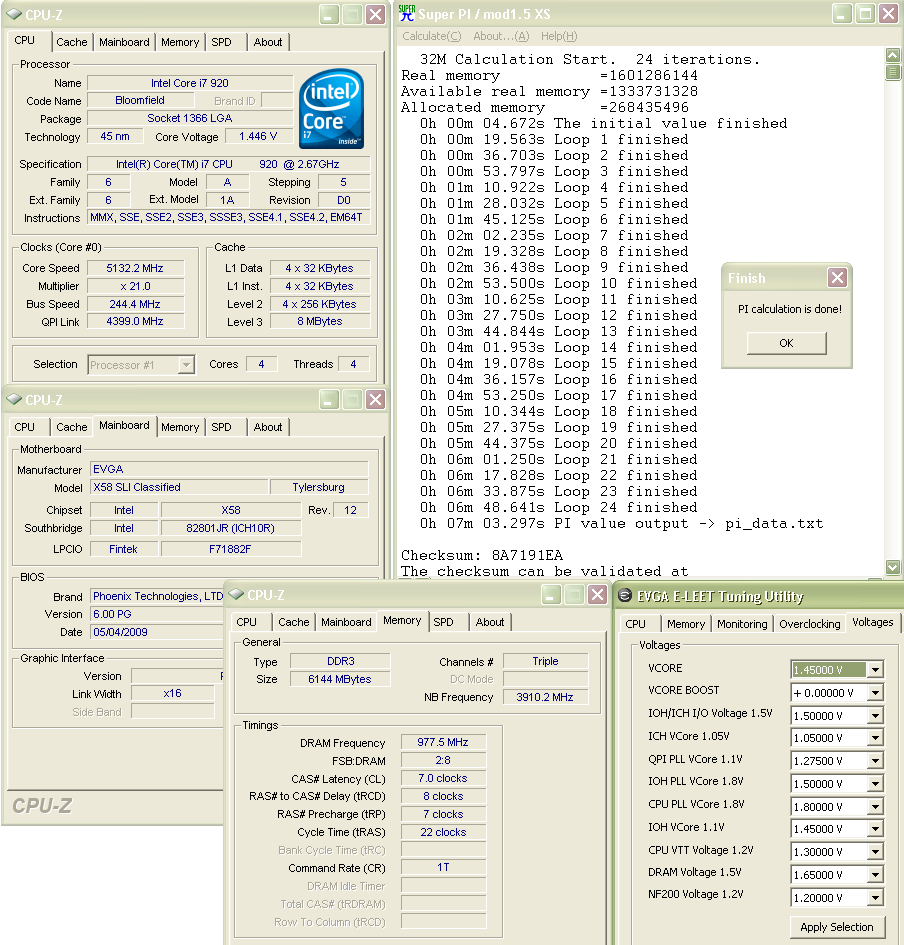Click the Super PI title bar icon
Screen dimensions: 904x945
407,13
